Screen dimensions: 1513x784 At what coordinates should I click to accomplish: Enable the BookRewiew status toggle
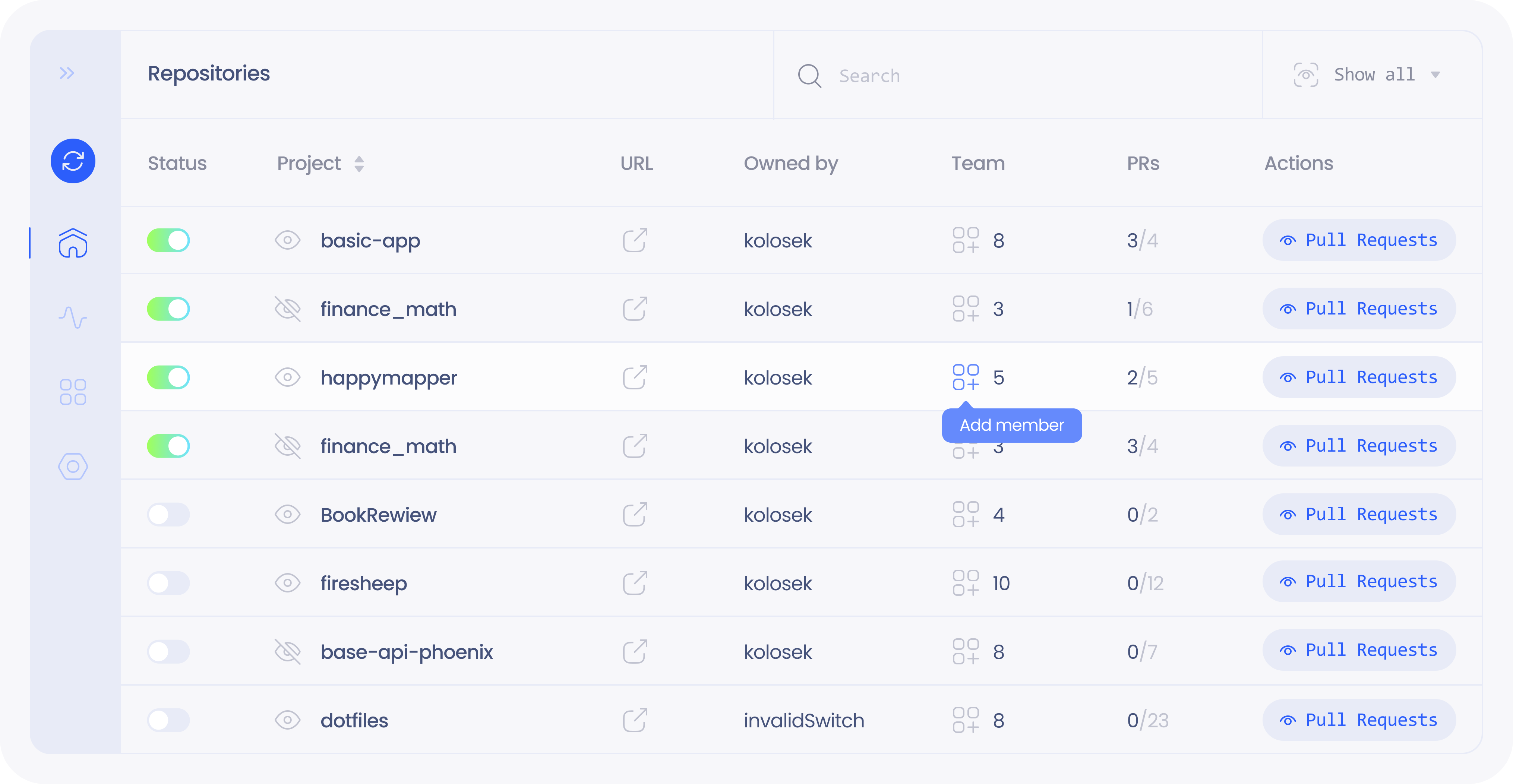168,515
